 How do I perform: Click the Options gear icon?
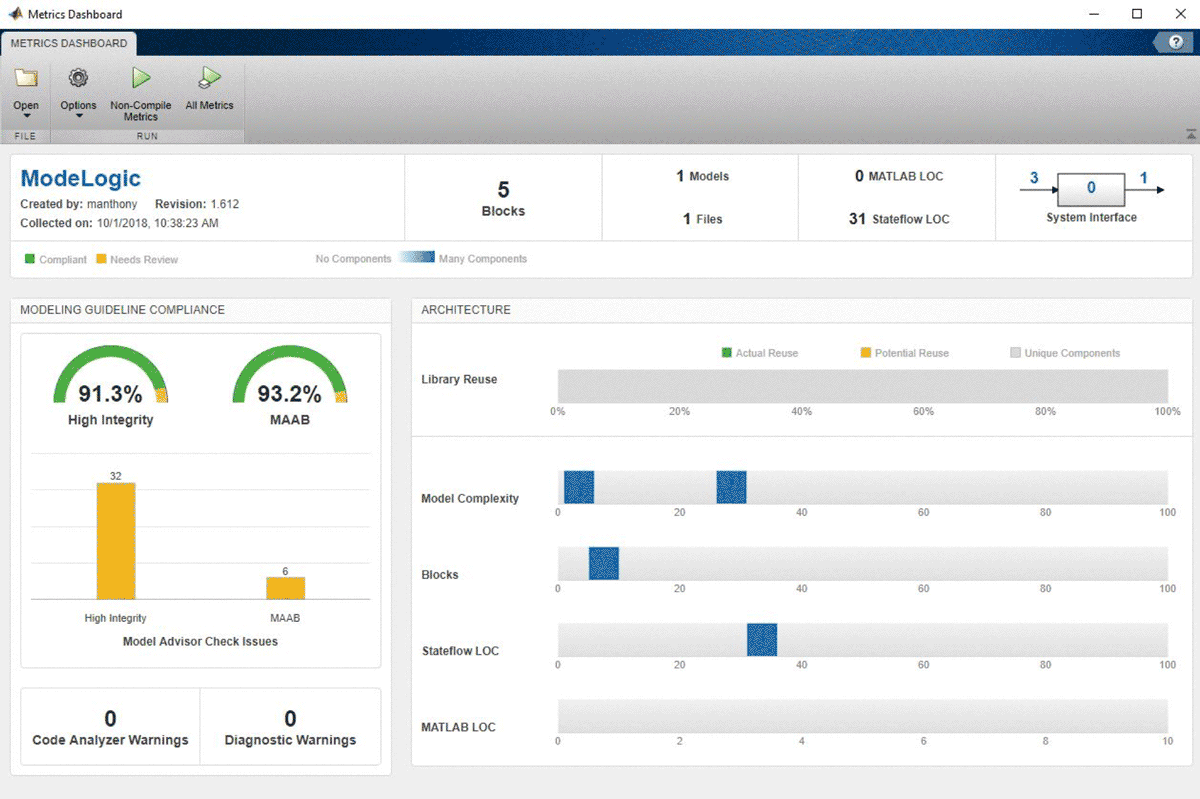coord(78,79)
